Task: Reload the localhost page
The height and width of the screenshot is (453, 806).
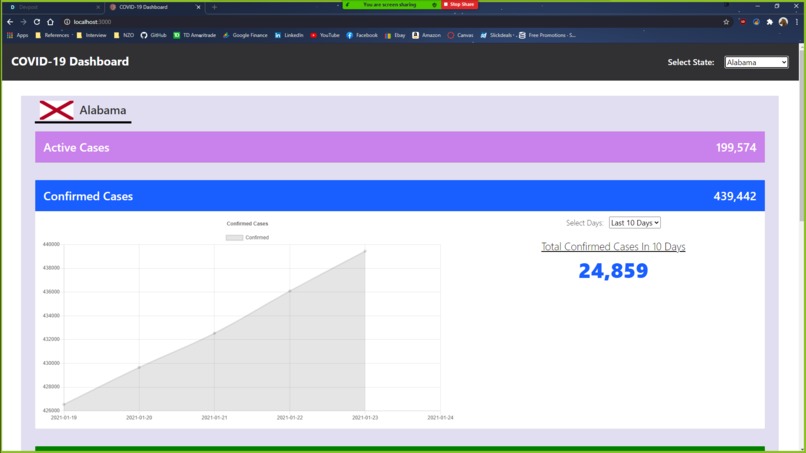Action: coord(37,22)
